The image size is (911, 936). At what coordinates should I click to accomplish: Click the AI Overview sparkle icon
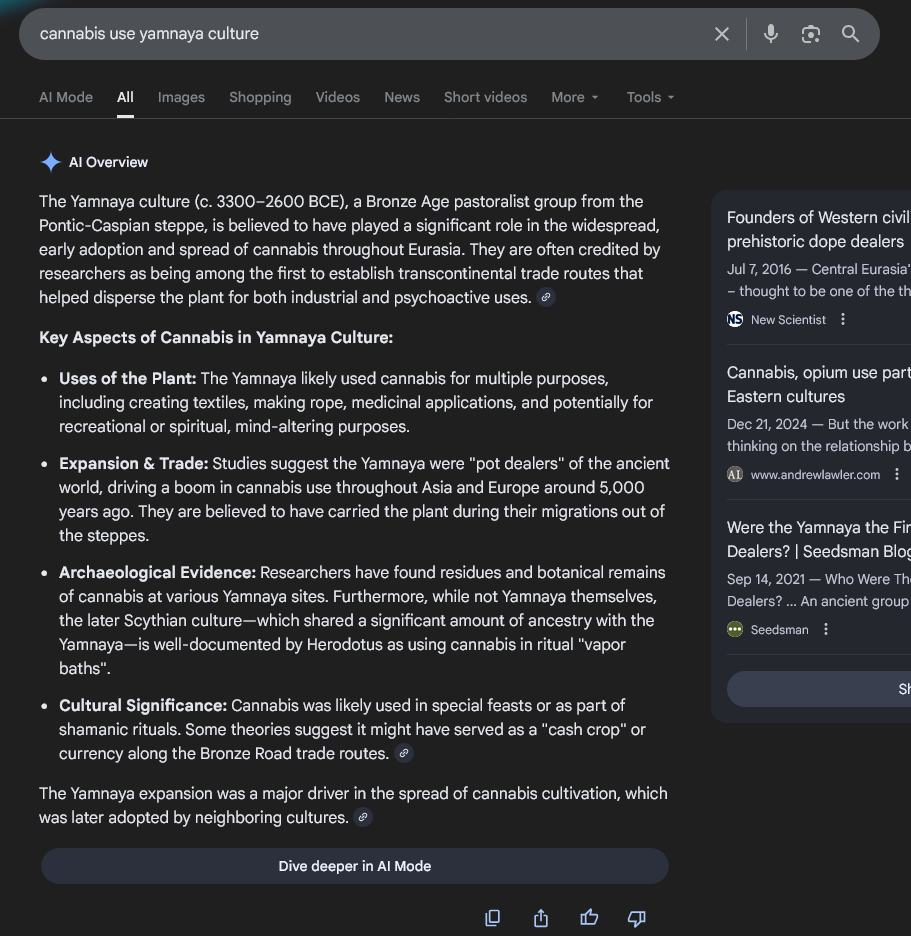click(x=51, y=162)
